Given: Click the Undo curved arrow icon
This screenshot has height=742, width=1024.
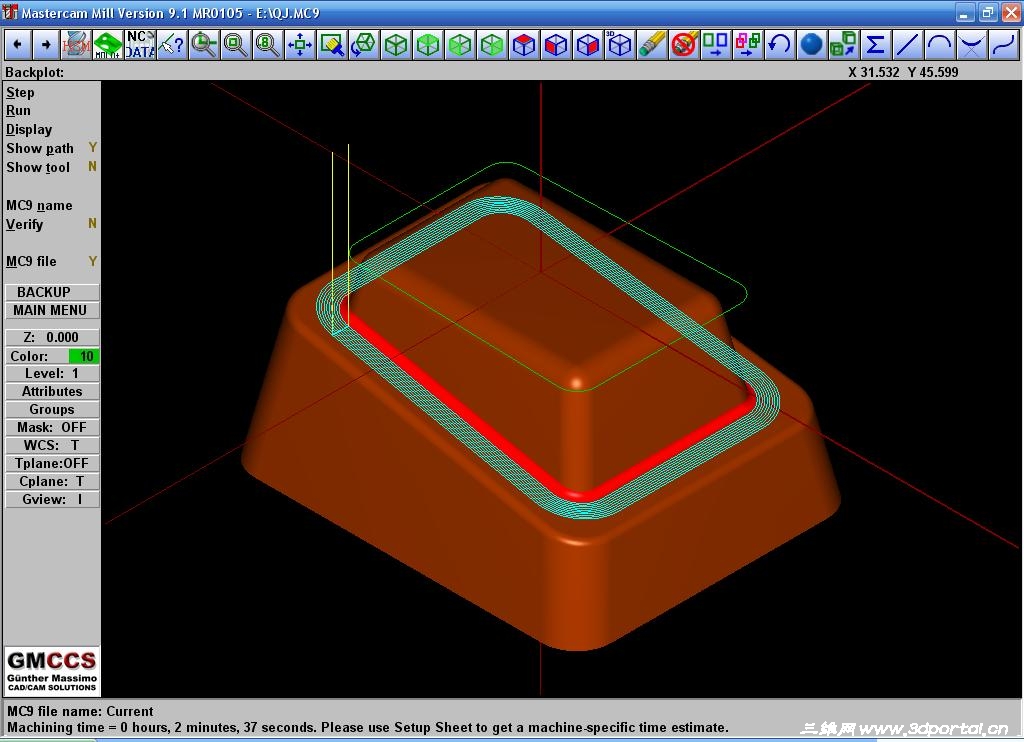Looking at the screenshot, I should 780,44.
